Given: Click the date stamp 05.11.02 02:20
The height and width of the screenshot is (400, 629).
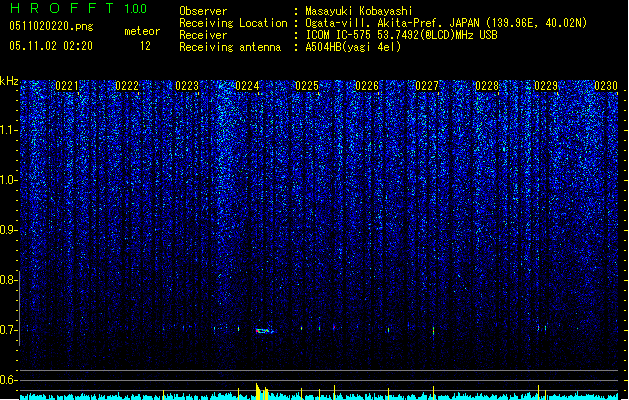Looking at the screenshot, I should [x=51, y=46].
